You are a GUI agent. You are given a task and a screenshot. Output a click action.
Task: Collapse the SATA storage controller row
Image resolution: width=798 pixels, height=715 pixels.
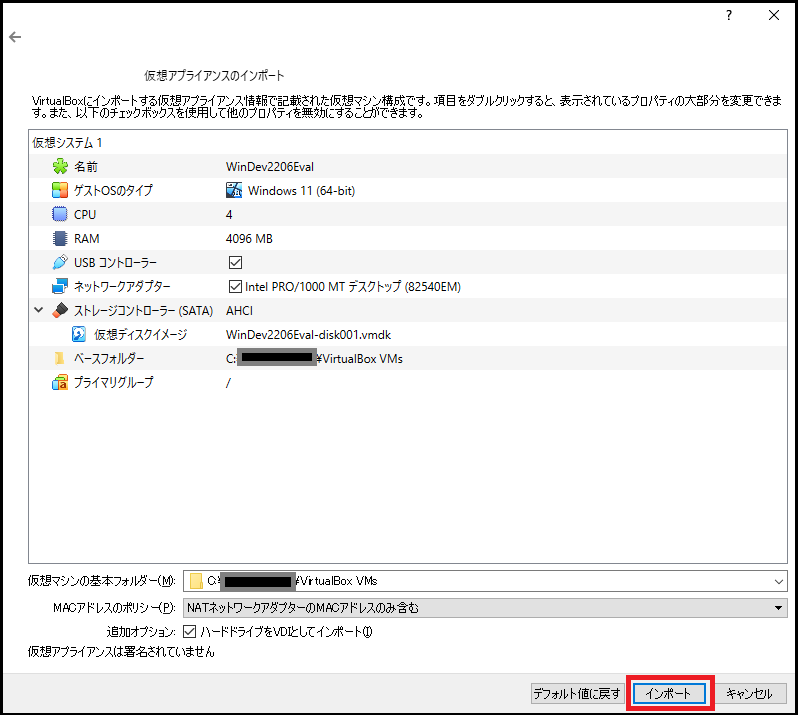click(x=39, y=310)
